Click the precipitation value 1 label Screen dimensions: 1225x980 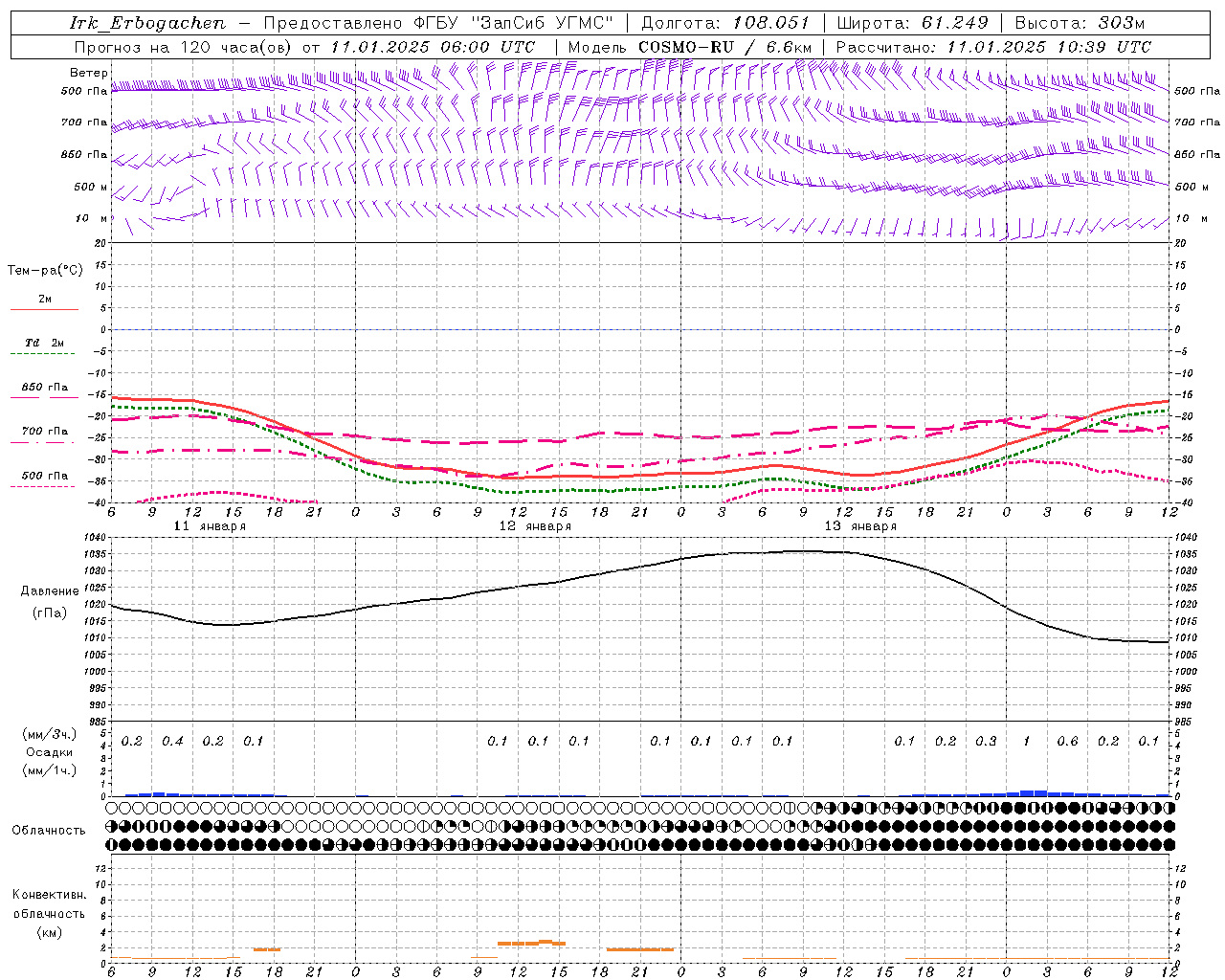[1027, 741]
